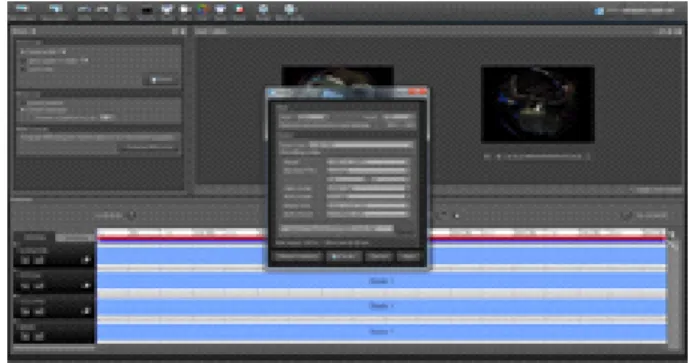The image size is (689, 363).
Task: Click the lowest blue clip in the timeline
Action: [x=381, y=332]
